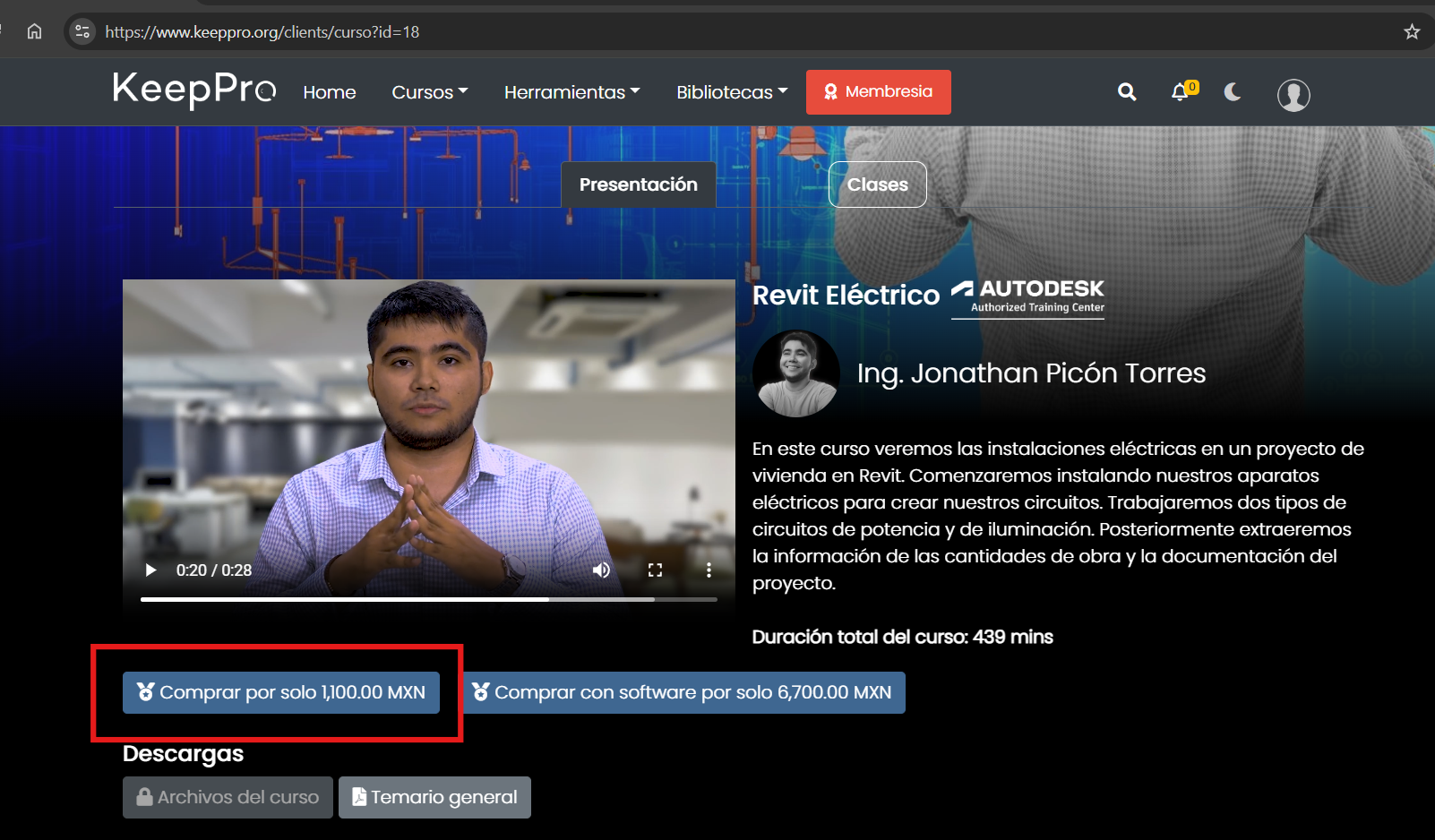Expand the Cursos dropdown menu

click(430, 92)
